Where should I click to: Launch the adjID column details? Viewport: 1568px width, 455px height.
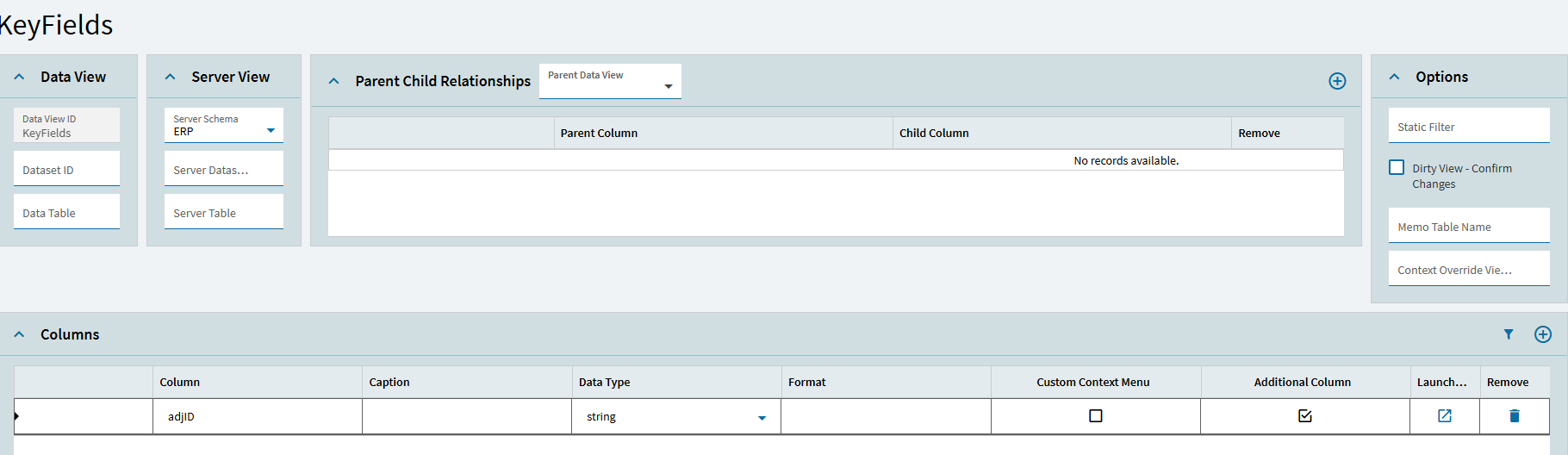pyautogui.click(x=1445, y=416)
